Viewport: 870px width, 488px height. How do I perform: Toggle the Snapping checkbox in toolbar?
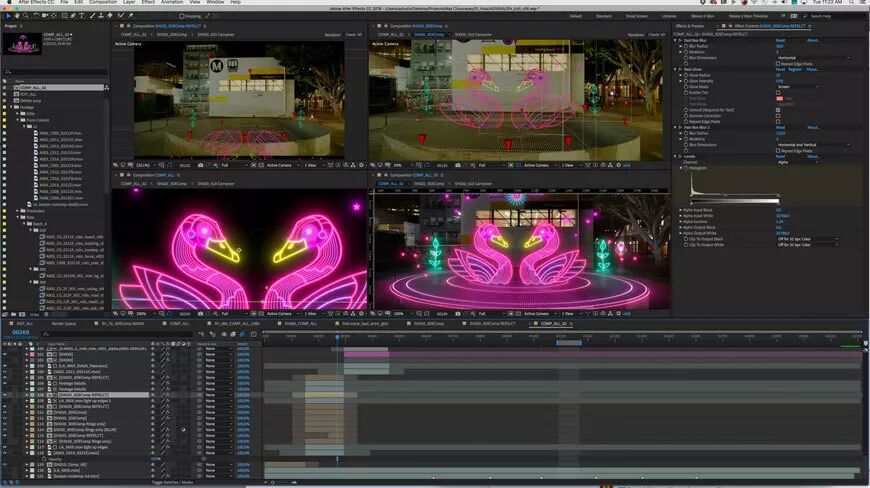(x=182, y=16)
